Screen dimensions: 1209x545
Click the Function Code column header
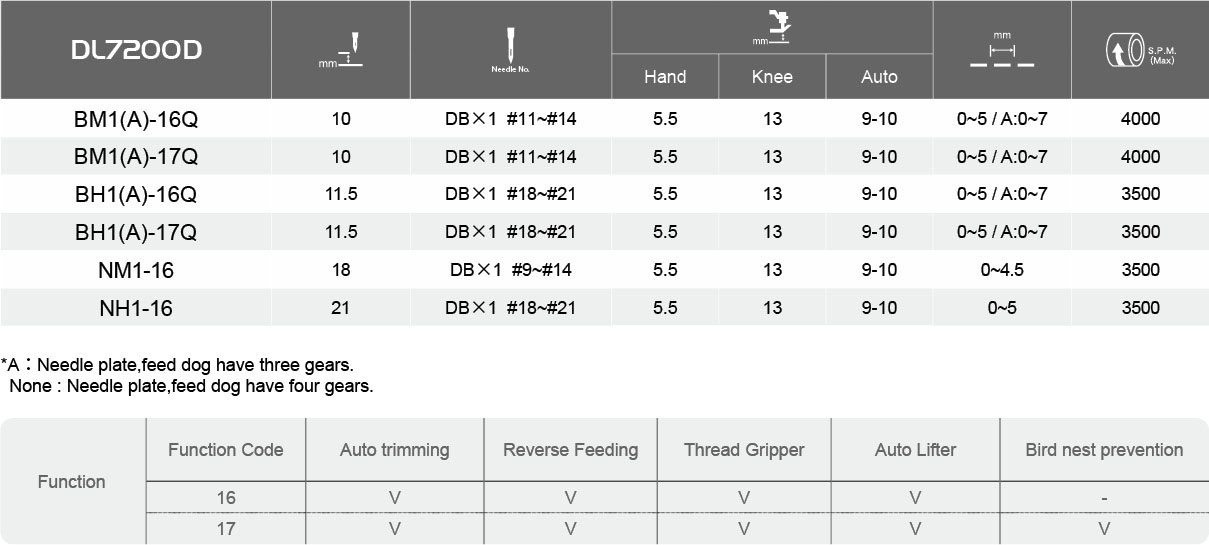click(x=226, y=450)
